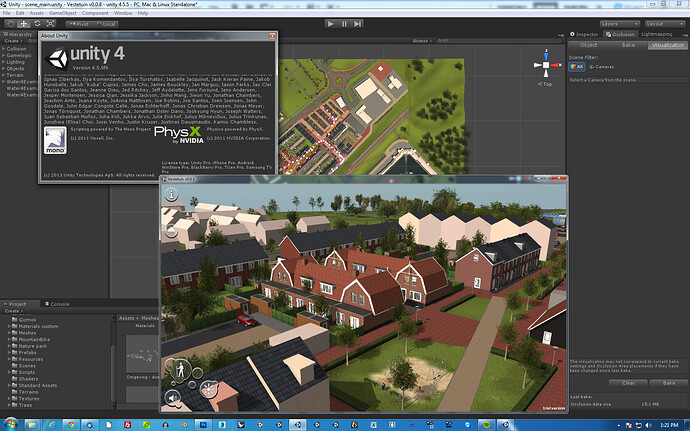
Task: Open the GameObject menu
Action: (x=62, y=13)
